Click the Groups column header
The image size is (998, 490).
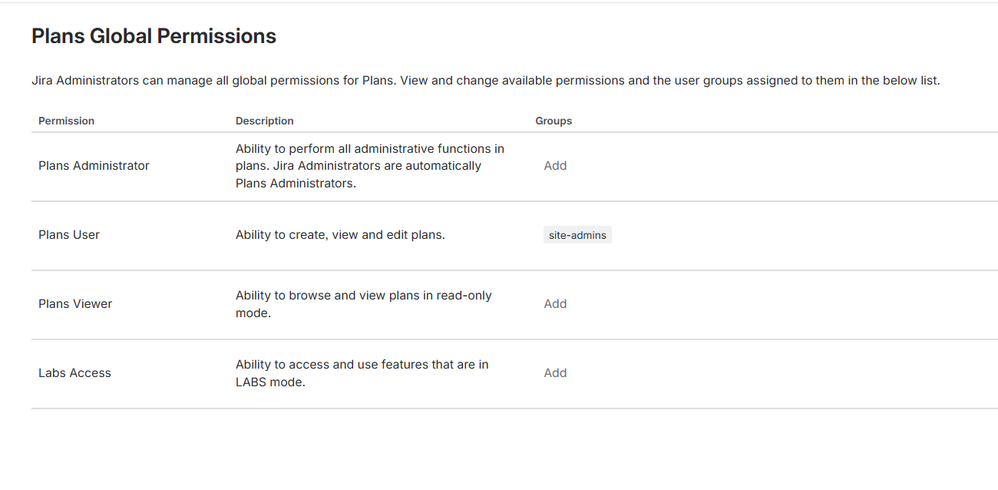coord(553,121)
